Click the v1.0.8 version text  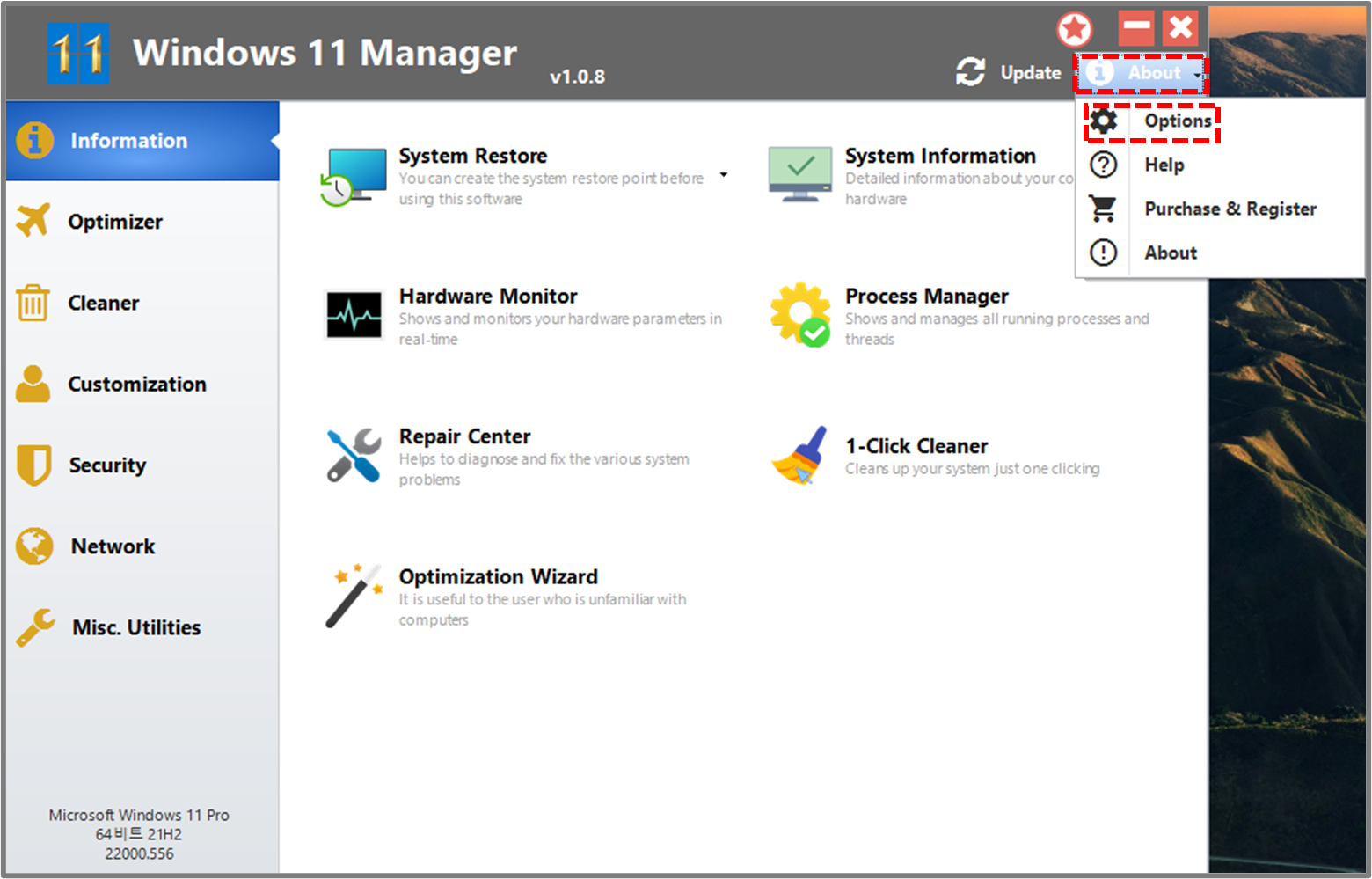point(577,77)
